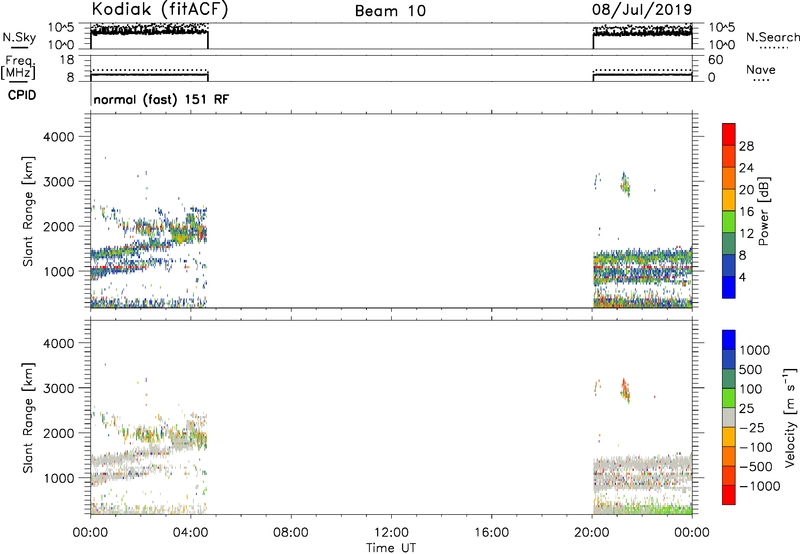
Task: Click the "2000" tick on the power panel
Action: pyautogui.click(x=58, y=226)
